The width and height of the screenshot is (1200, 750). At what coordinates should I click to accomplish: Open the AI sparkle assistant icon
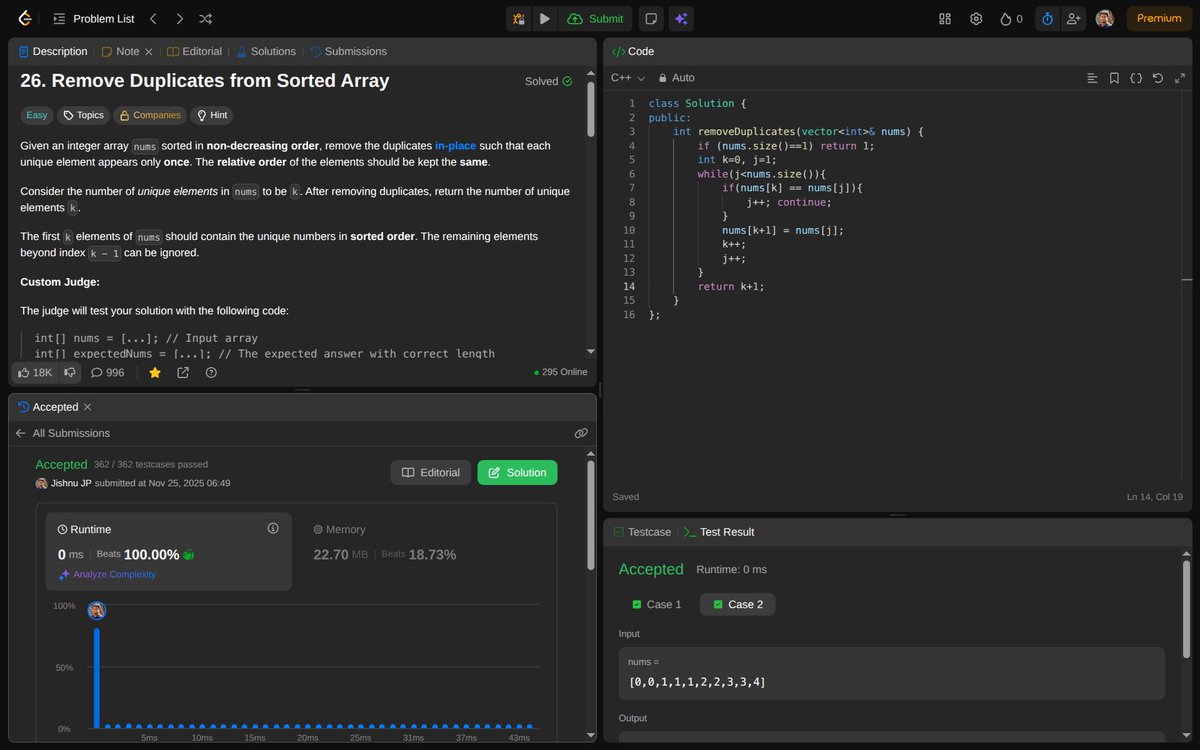(x=682, y=18)
